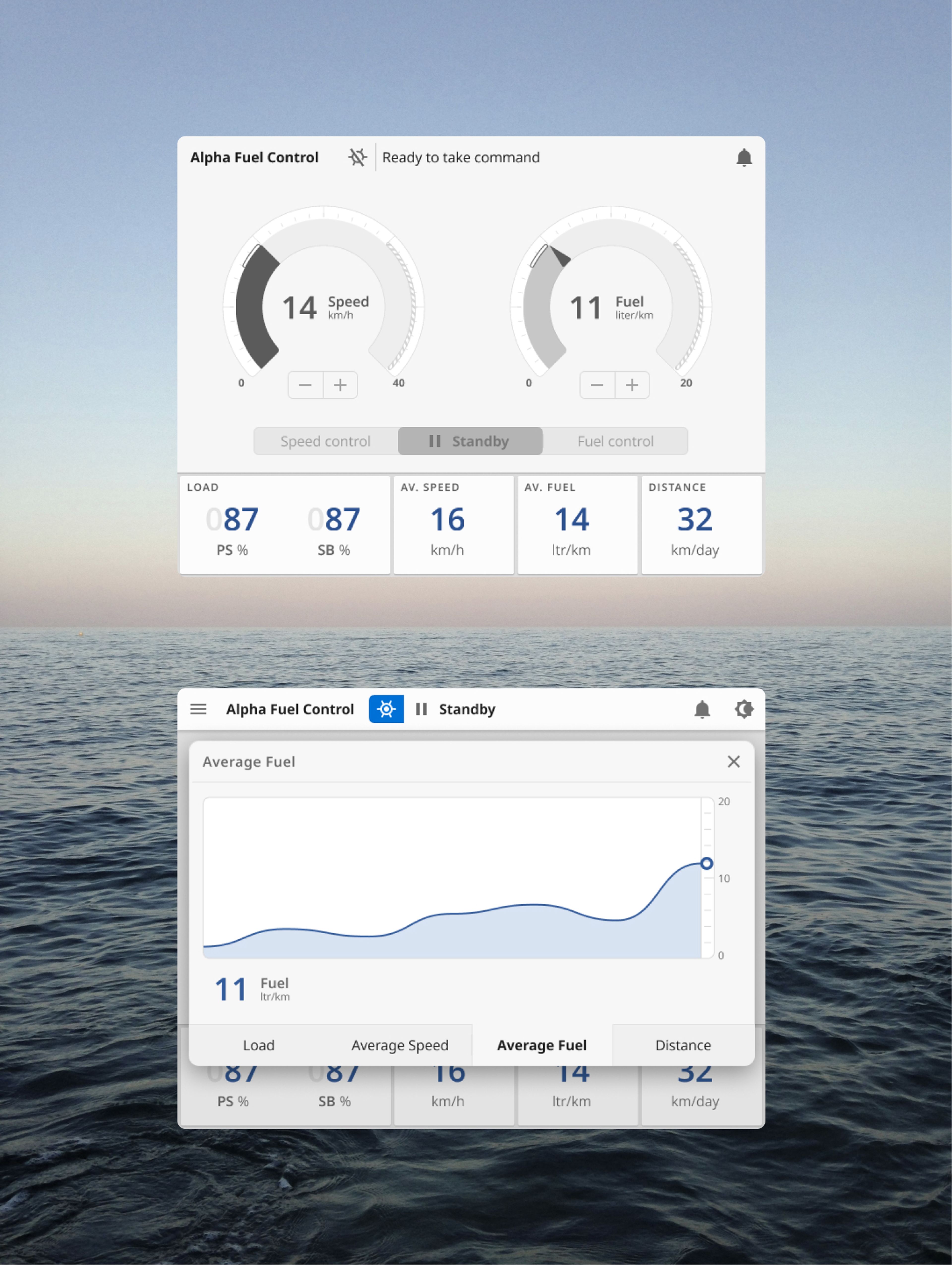Open hamburger menu in bottom panel
Screen dimensions: 952x1265
point(198,709)
